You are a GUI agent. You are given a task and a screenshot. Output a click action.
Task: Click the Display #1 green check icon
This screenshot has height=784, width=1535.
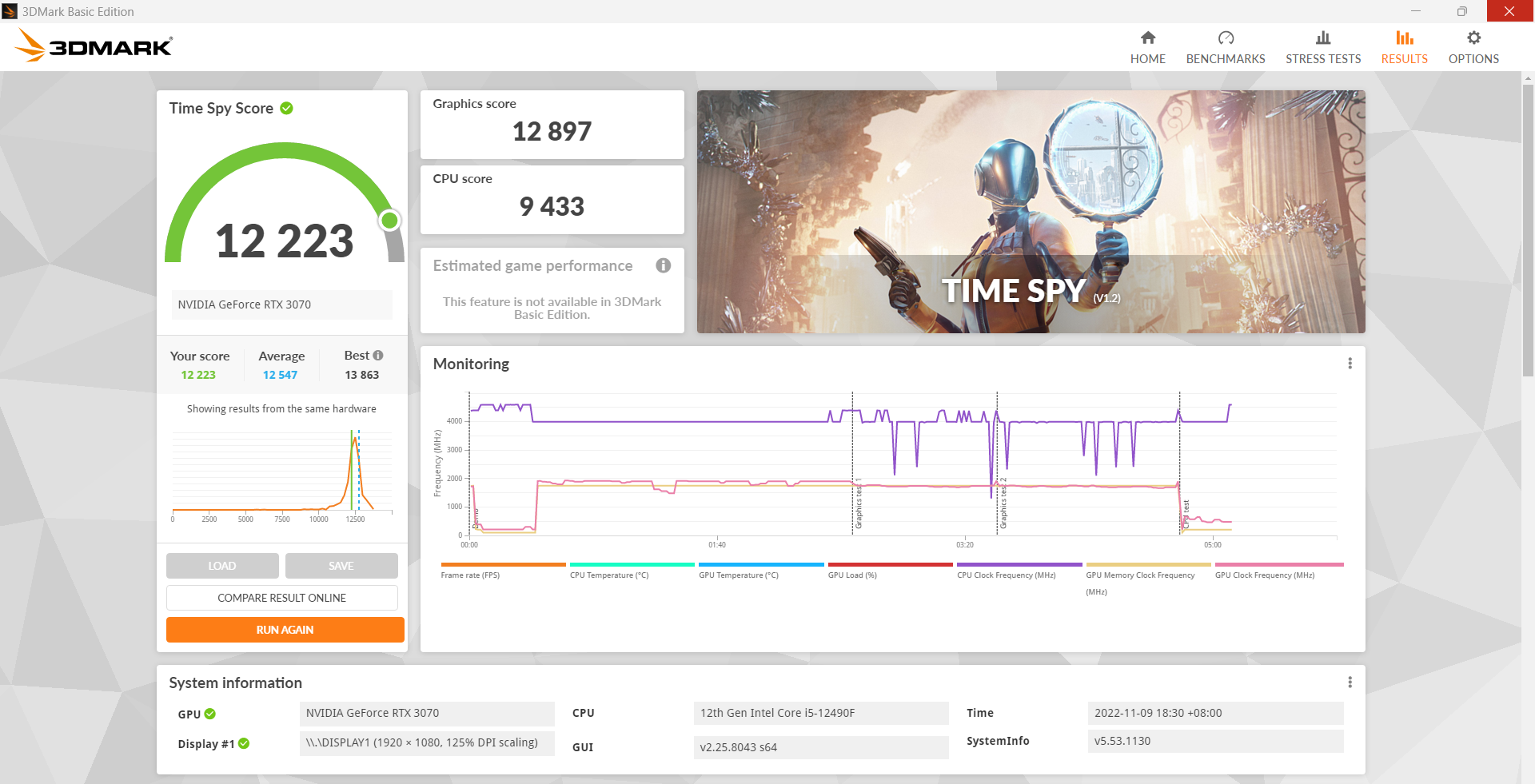244,743
